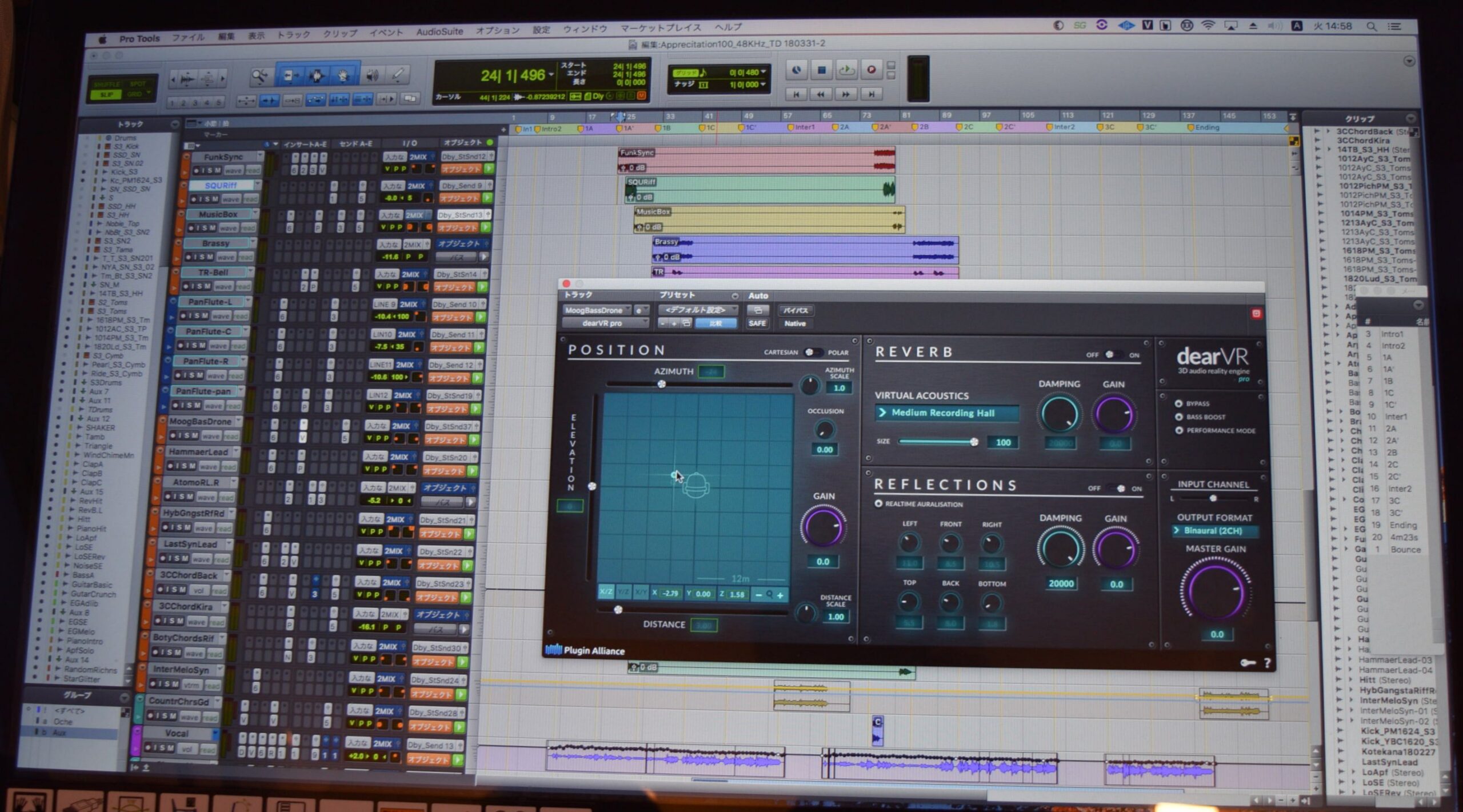The height and width of the screenshot is (812, 1463).
Task: Open main counter format dropdown arrow
Action: [x=551, y=75]
